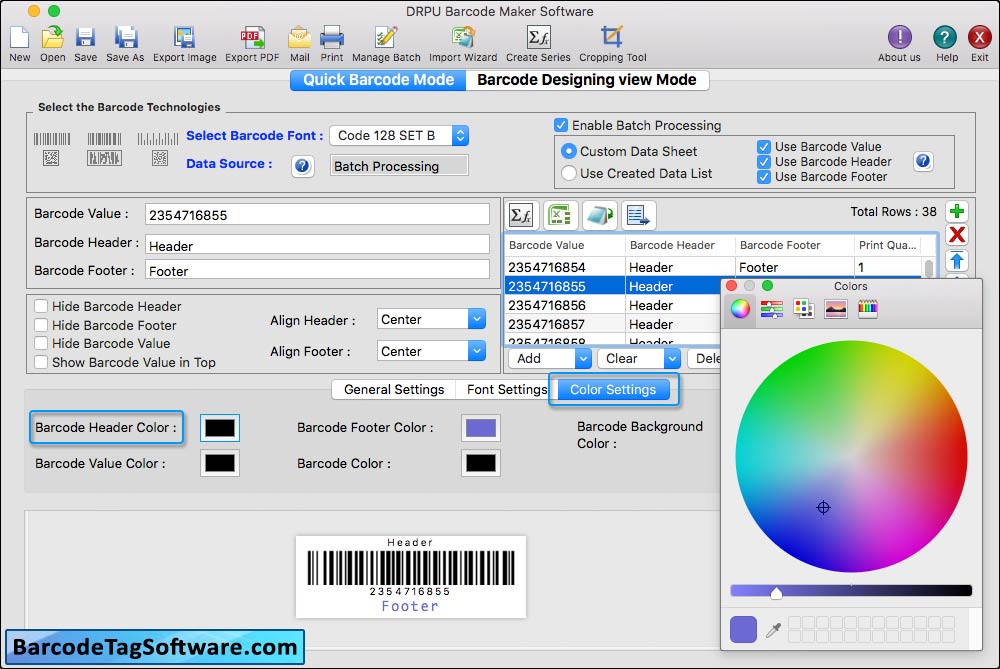The image size is (1000, 669).
Task: Click the Barcode Header Color swatch
Action: [220, 428]
